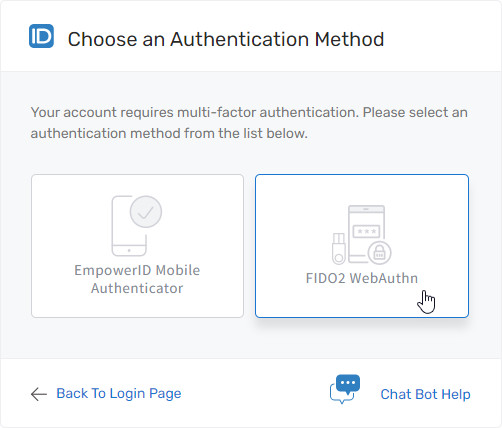The width and height of the screenshot is (502, 428).
Task: Select the mobile phone icon in the EmpowerID card
Action: [x=129, y=226]
